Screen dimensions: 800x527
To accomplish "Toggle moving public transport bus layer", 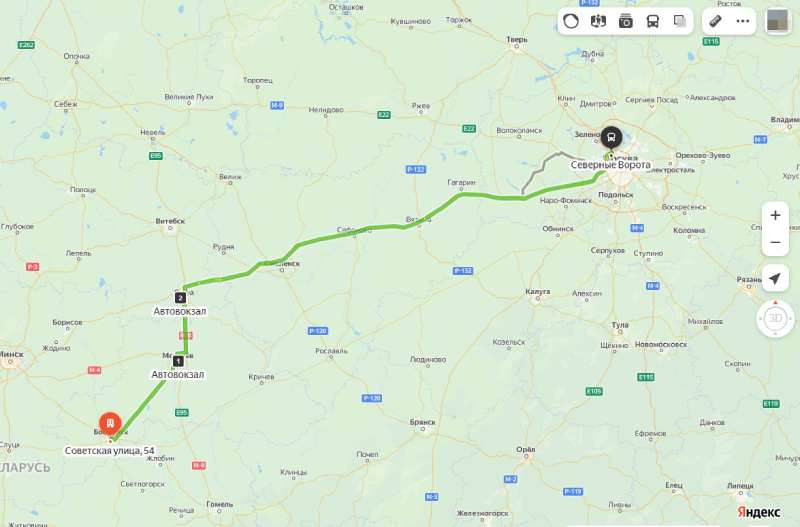I will coord(653,21).
